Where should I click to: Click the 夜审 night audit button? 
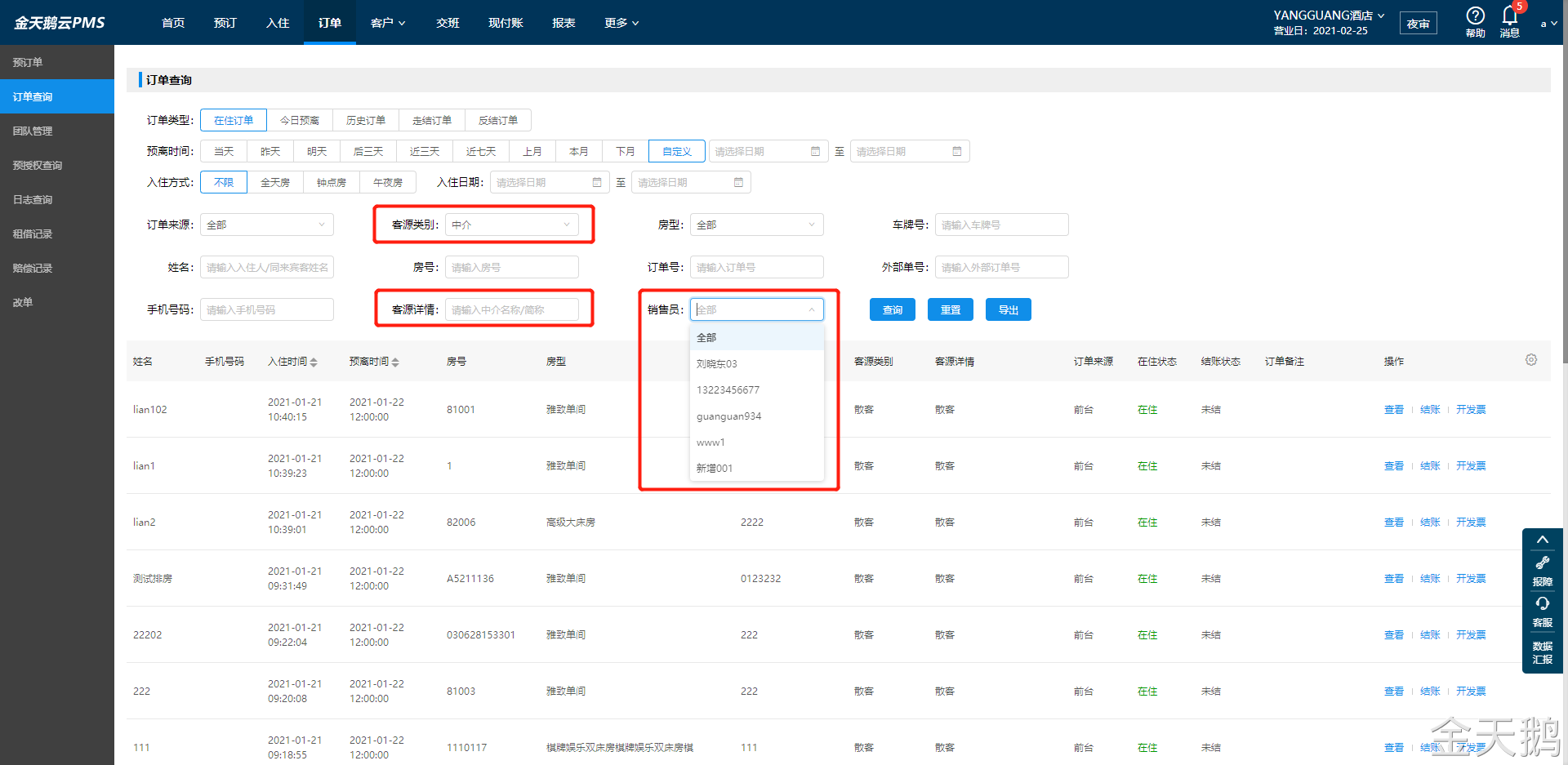point(1419,24)
